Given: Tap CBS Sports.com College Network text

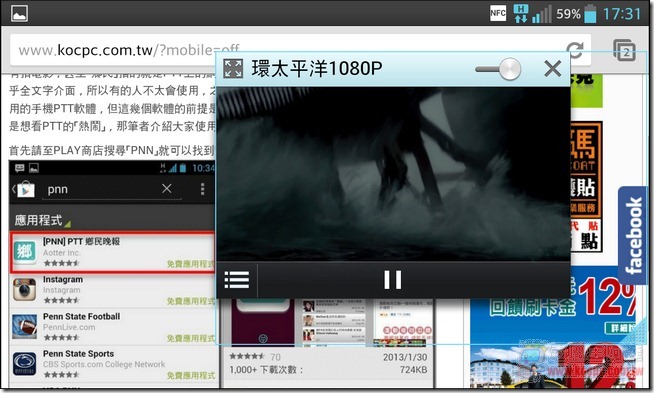Looking at the screenshot, I should coord(104,364).
